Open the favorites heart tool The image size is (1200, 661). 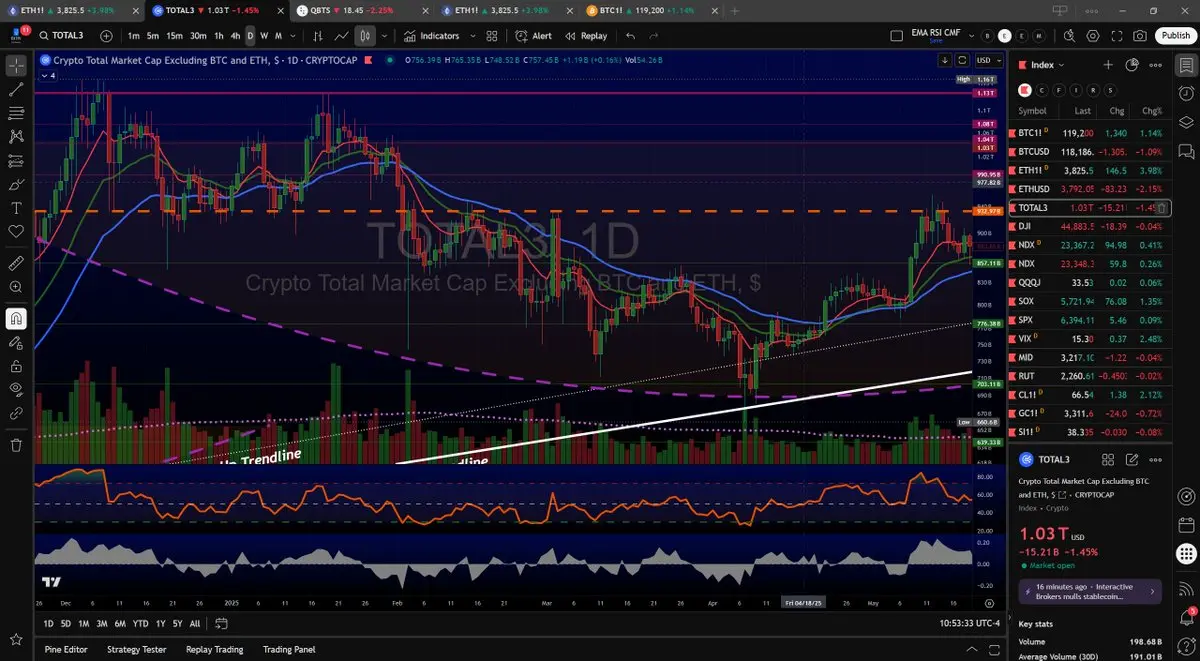click(x=16, y=232)
